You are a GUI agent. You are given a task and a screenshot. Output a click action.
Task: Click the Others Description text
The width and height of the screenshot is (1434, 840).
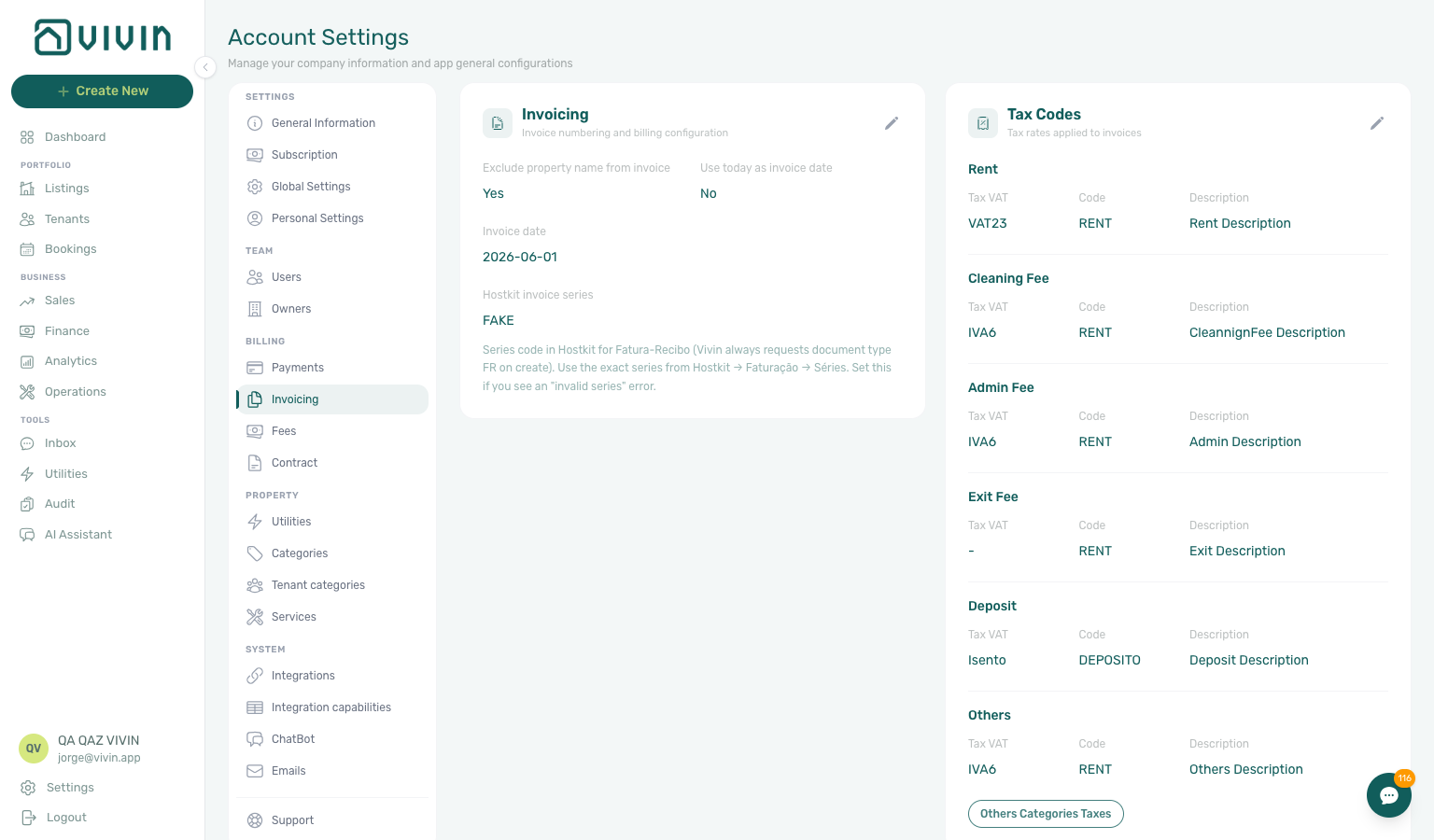[1246, 770]
